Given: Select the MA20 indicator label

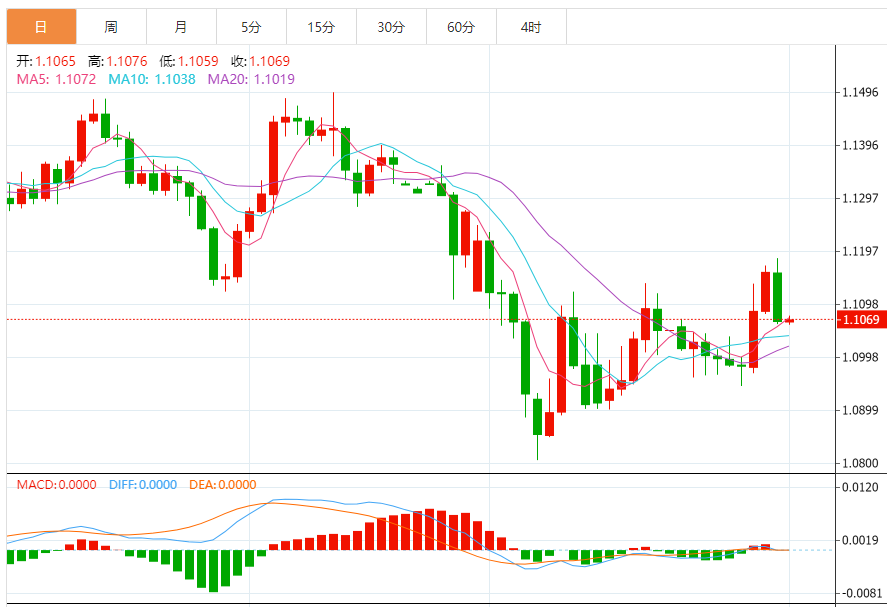Looking at the screenshot, I should 251,79.
